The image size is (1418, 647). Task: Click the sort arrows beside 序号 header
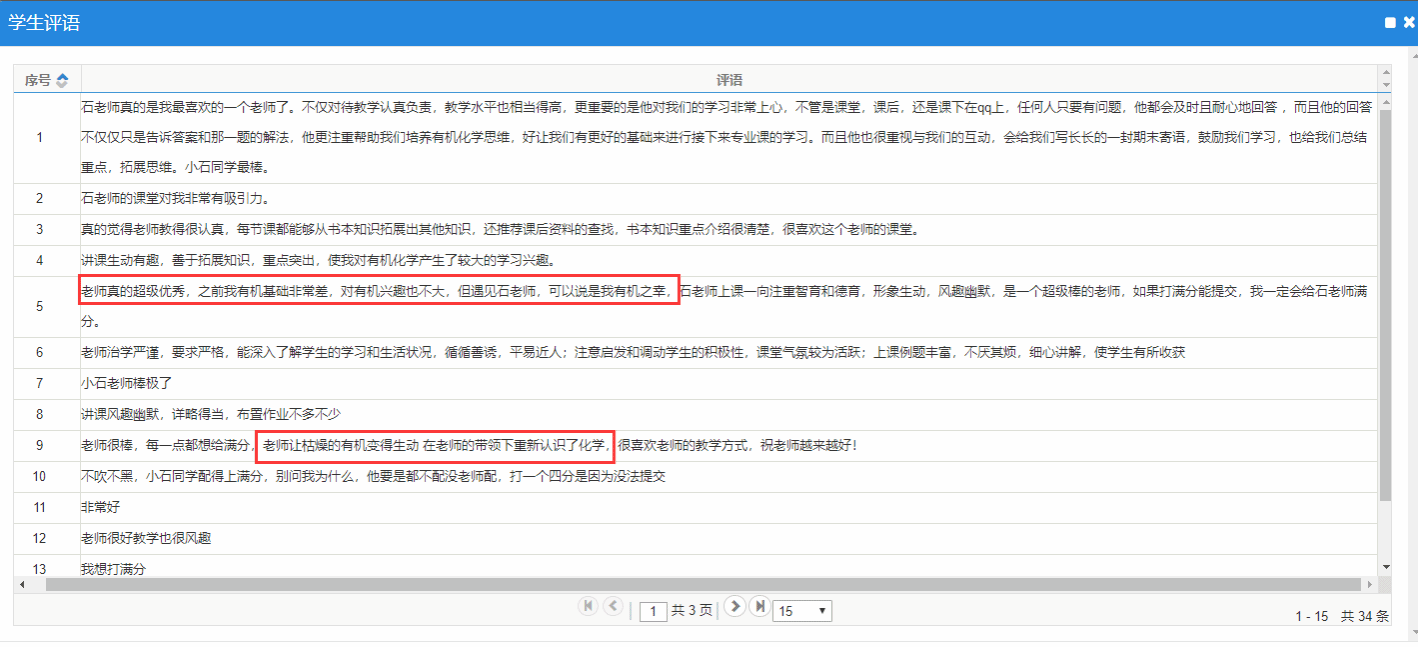62,80
